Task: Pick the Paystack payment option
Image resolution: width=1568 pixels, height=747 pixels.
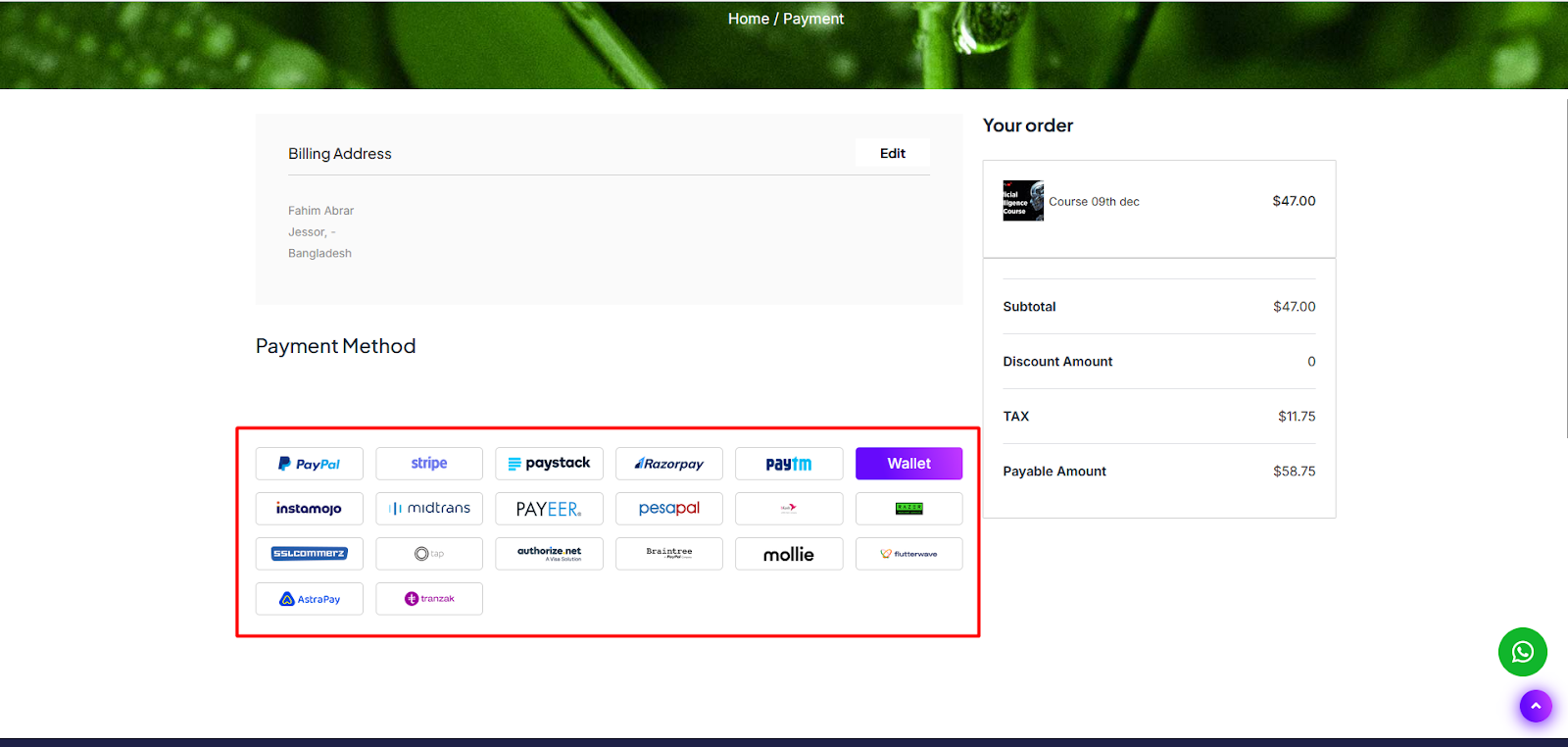Action: 549,464
